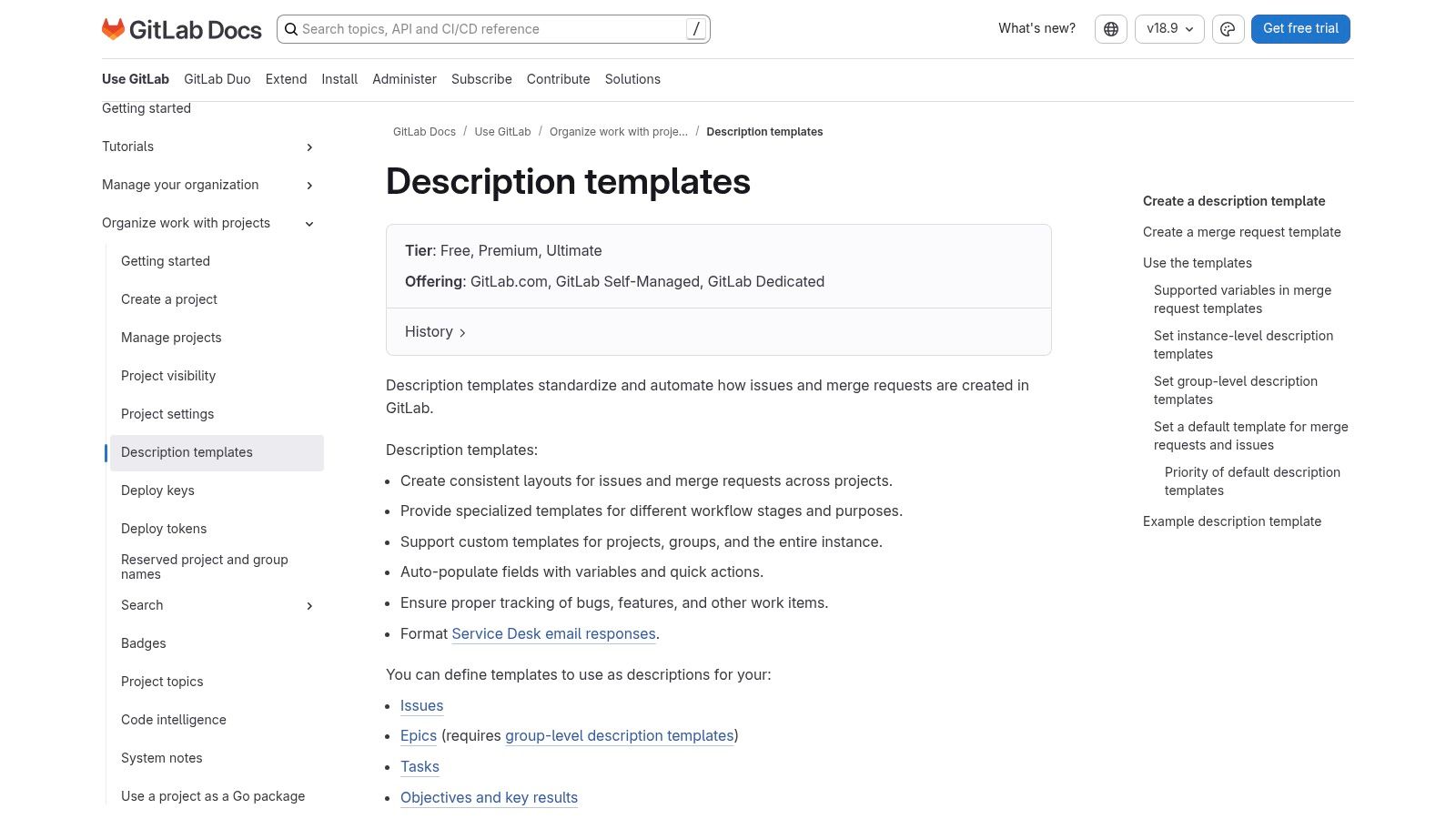1456x819 pixels.
Task: Select the Administer navigation item
Action: [x=404, y=79]
